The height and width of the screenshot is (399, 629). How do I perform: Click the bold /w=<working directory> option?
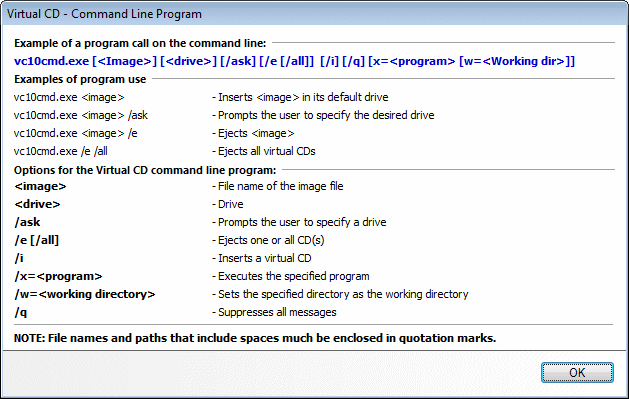[85, 294]
